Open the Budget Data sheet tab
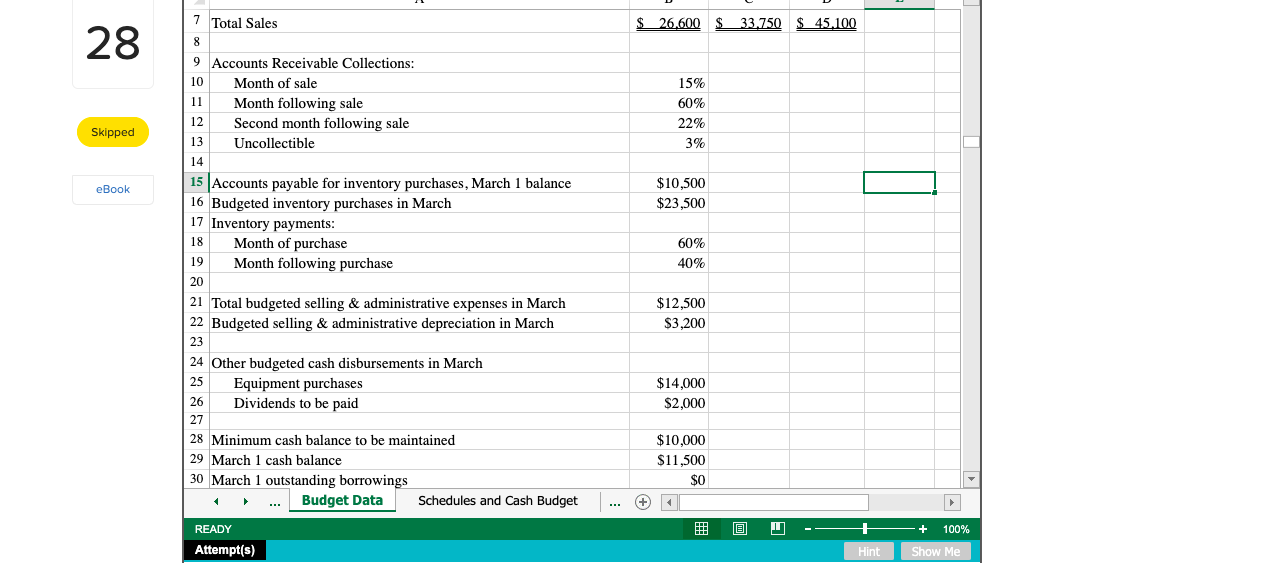 (x=342, y=501)
